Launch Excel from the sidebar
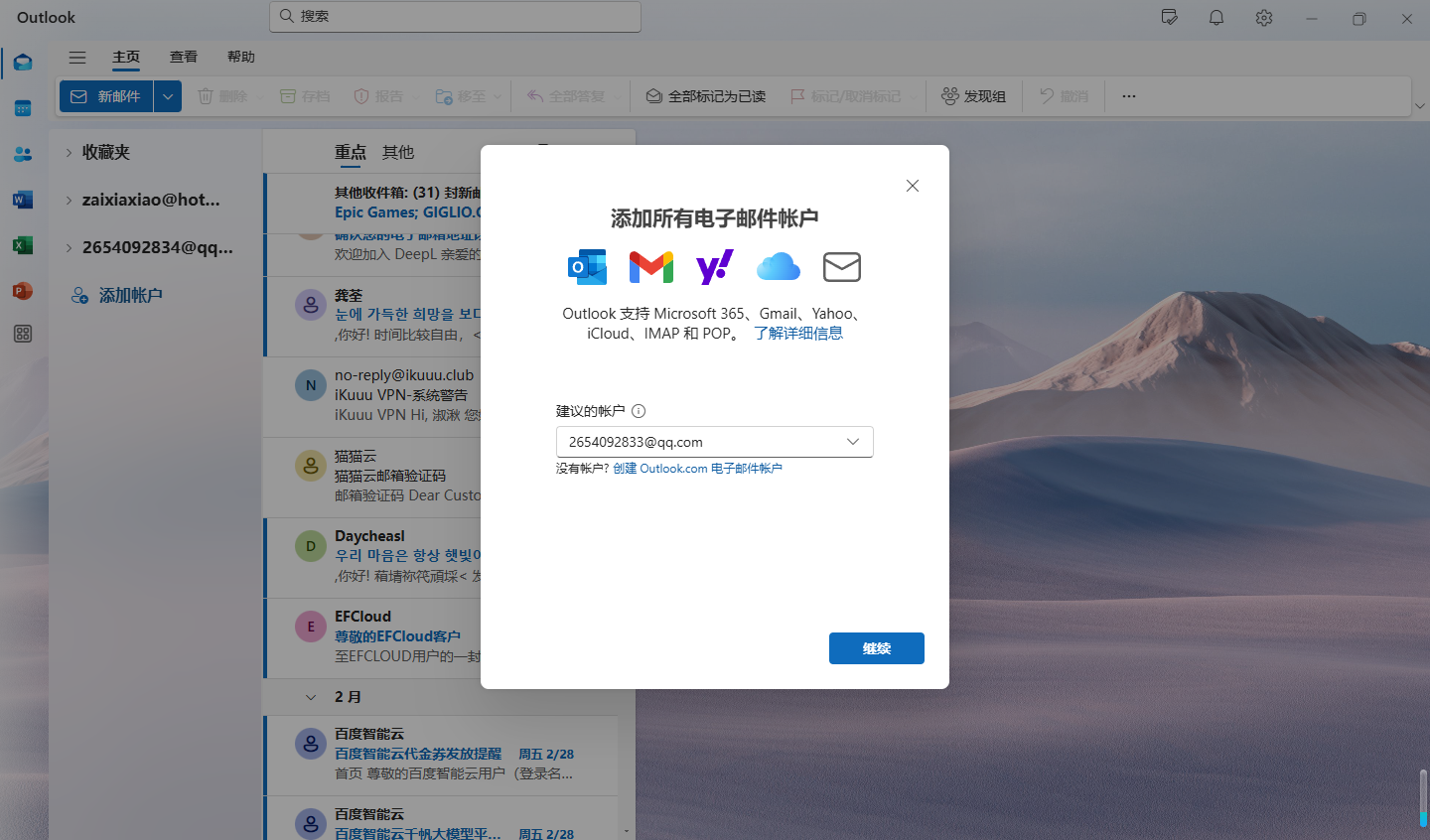 (23, 245)
